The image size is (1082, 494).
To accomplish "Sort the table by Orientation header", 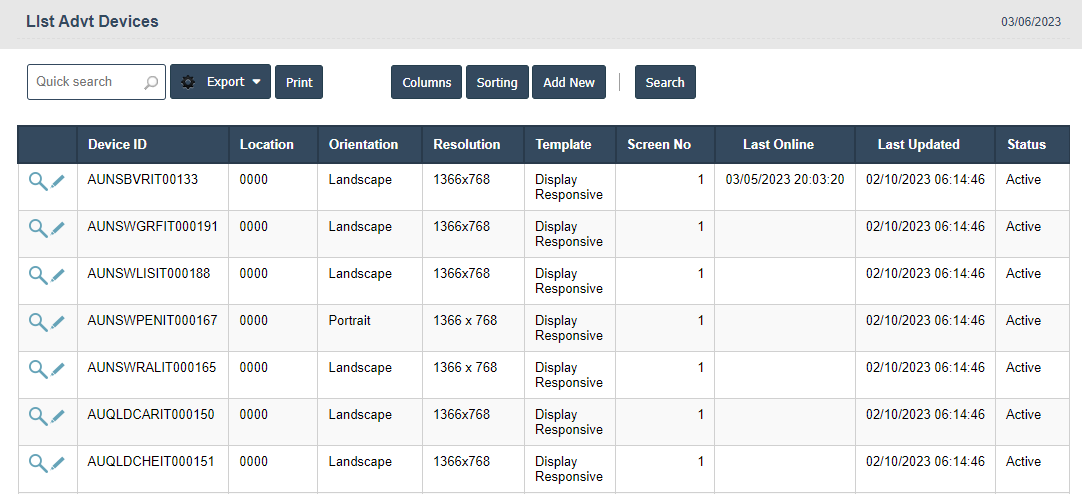I will pyautogui.click(x=363, y=145).
